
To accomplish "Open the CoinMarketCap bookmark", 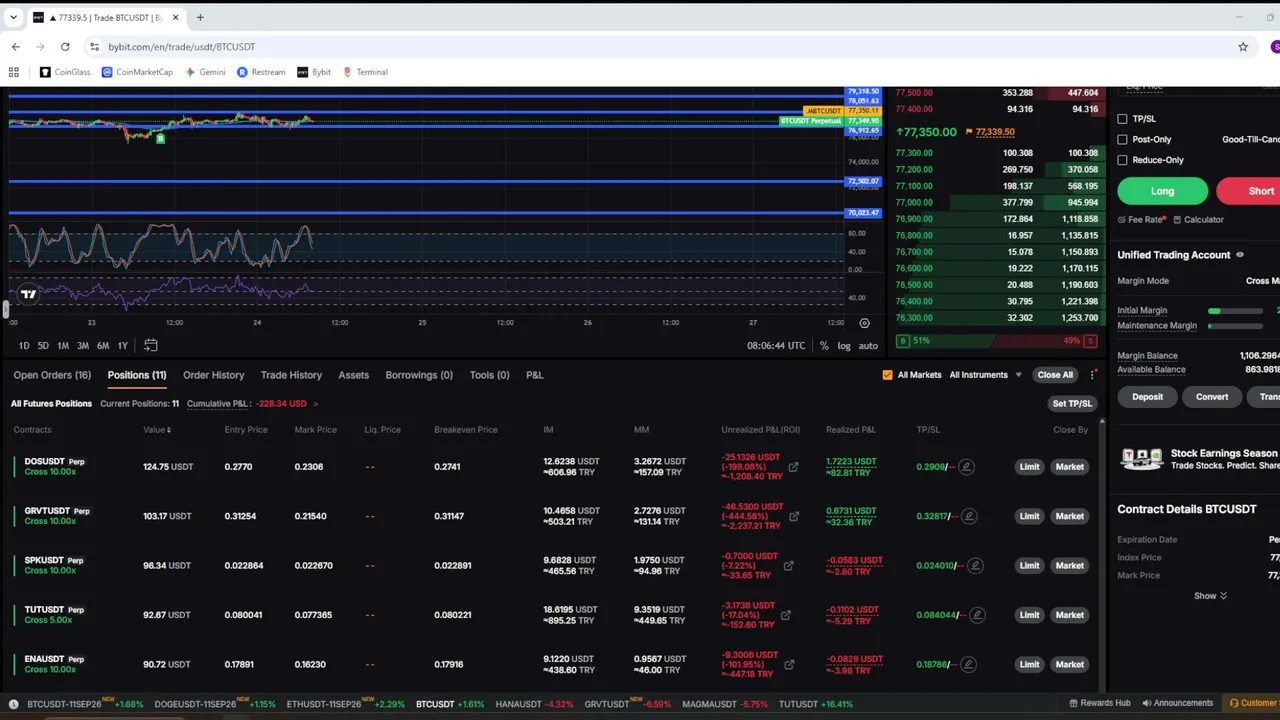I will (137, 72).
